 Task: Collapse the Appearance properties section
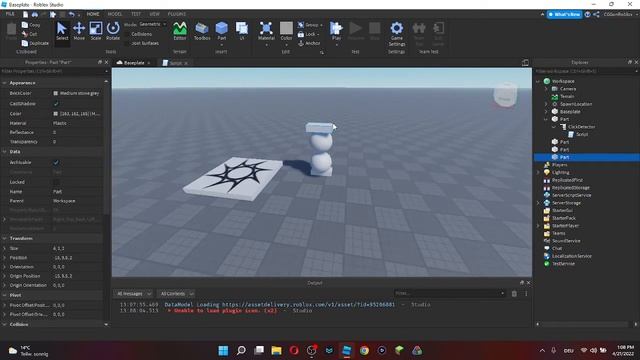[x=4, y=83]
